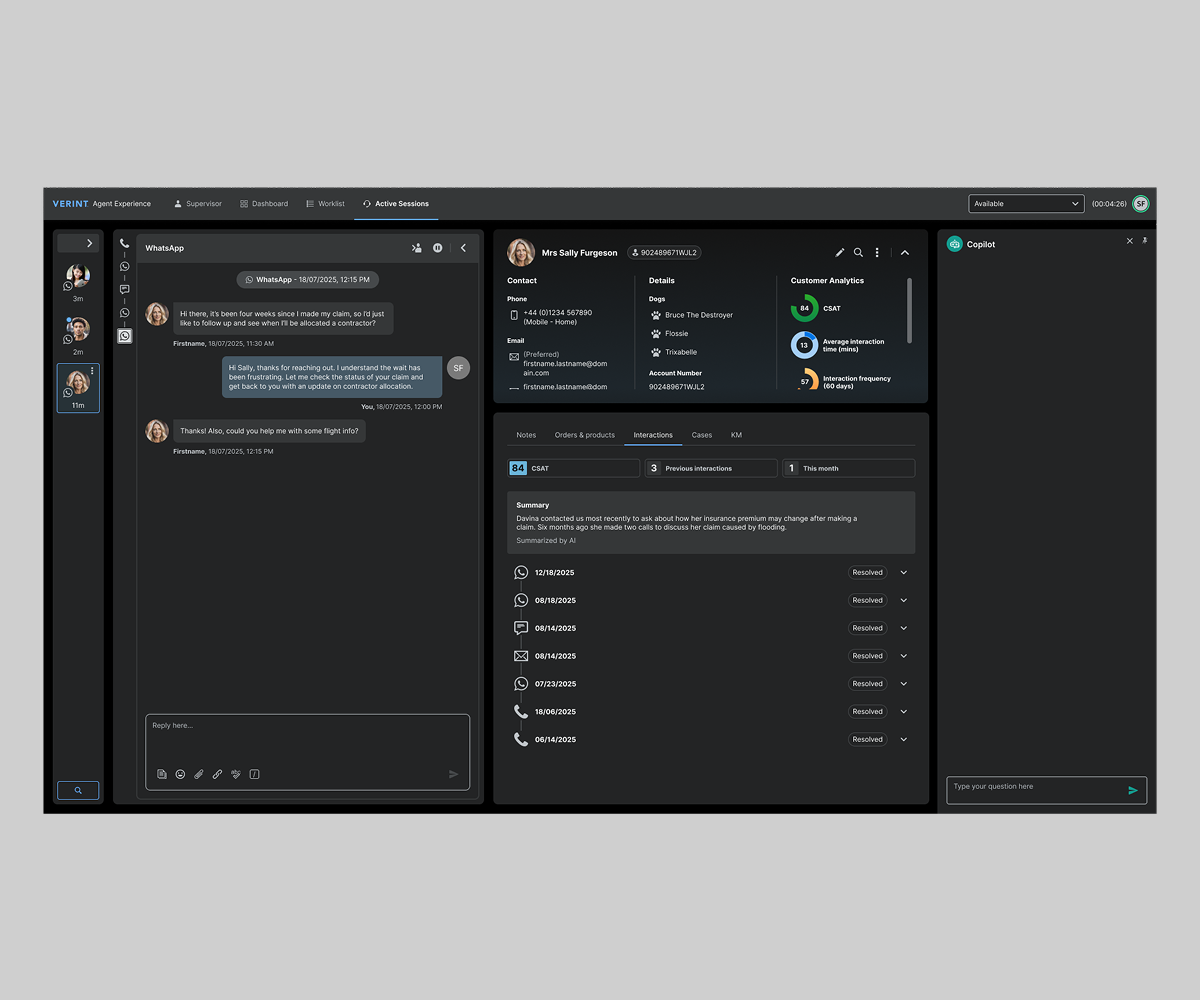
Task: Open the Available status dropdown
Action: pos(1026,204)
